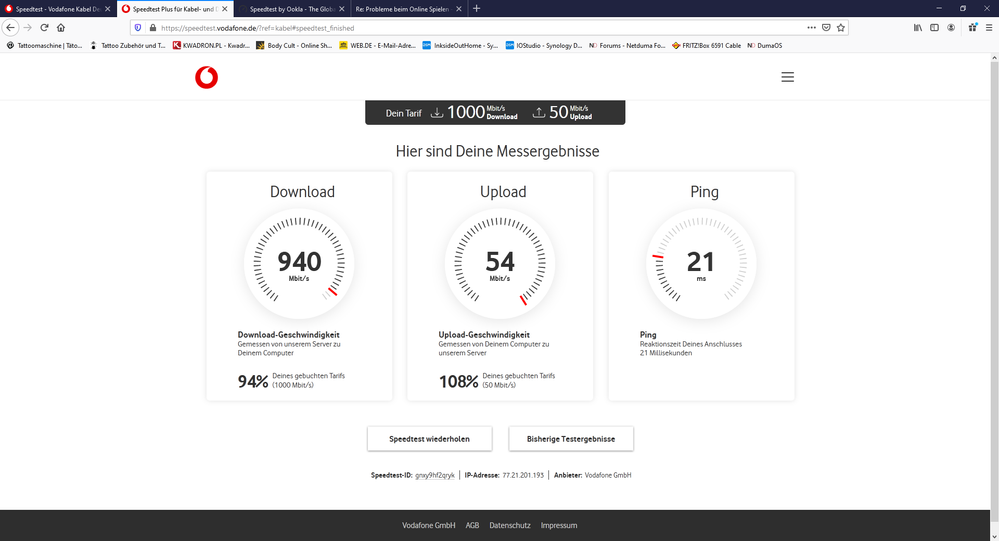Save page to Pocket icon
The image size is (999, 541).
(x=826, y=27)
